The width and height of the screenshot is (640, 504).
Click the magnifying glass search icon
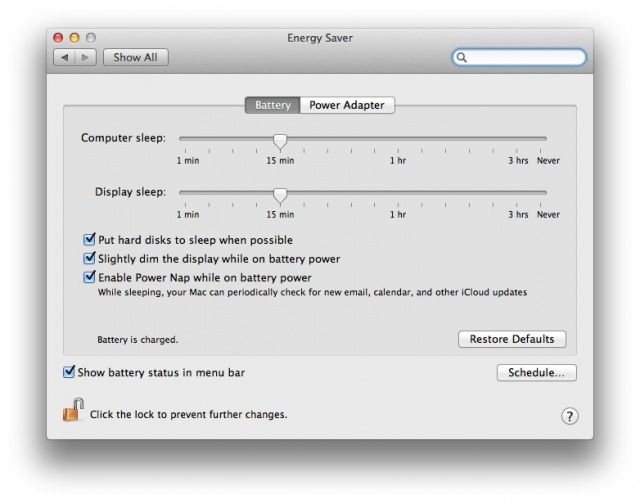coord(463,58)
